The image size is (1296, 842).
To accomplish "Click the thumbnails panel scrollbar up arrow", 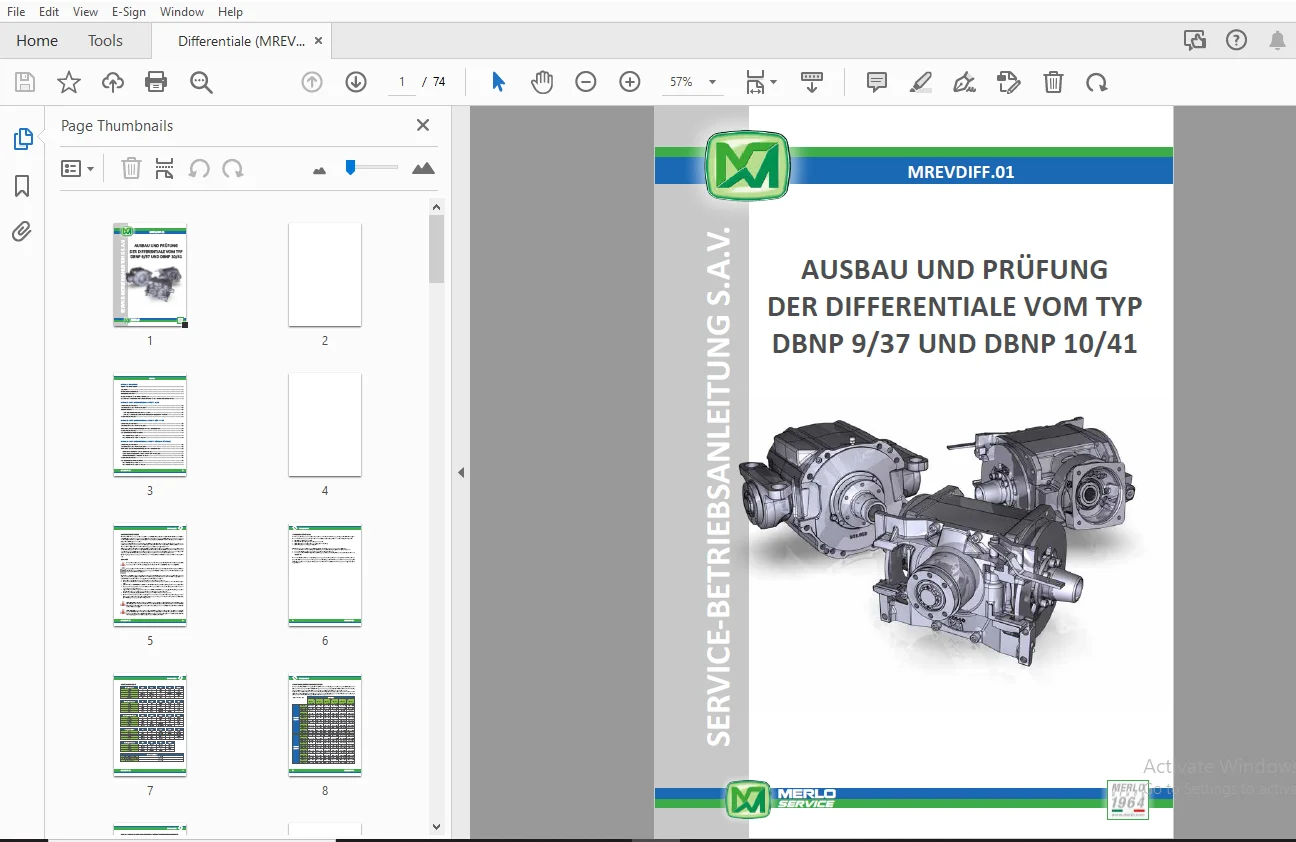I will pyautogui.click(x=436, y=207).
